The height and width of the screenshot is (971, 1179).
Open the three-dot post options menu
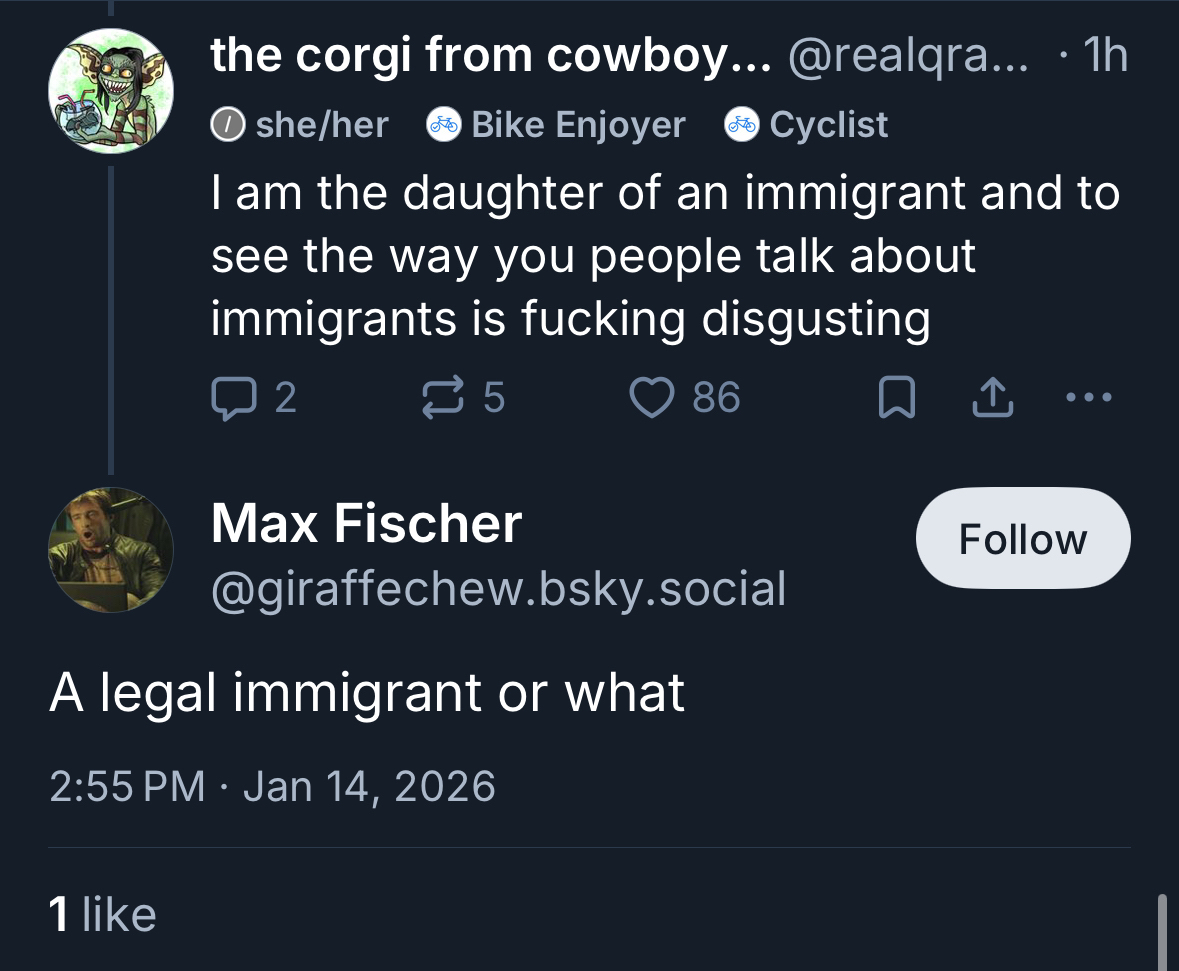(x=1088, y=399)
